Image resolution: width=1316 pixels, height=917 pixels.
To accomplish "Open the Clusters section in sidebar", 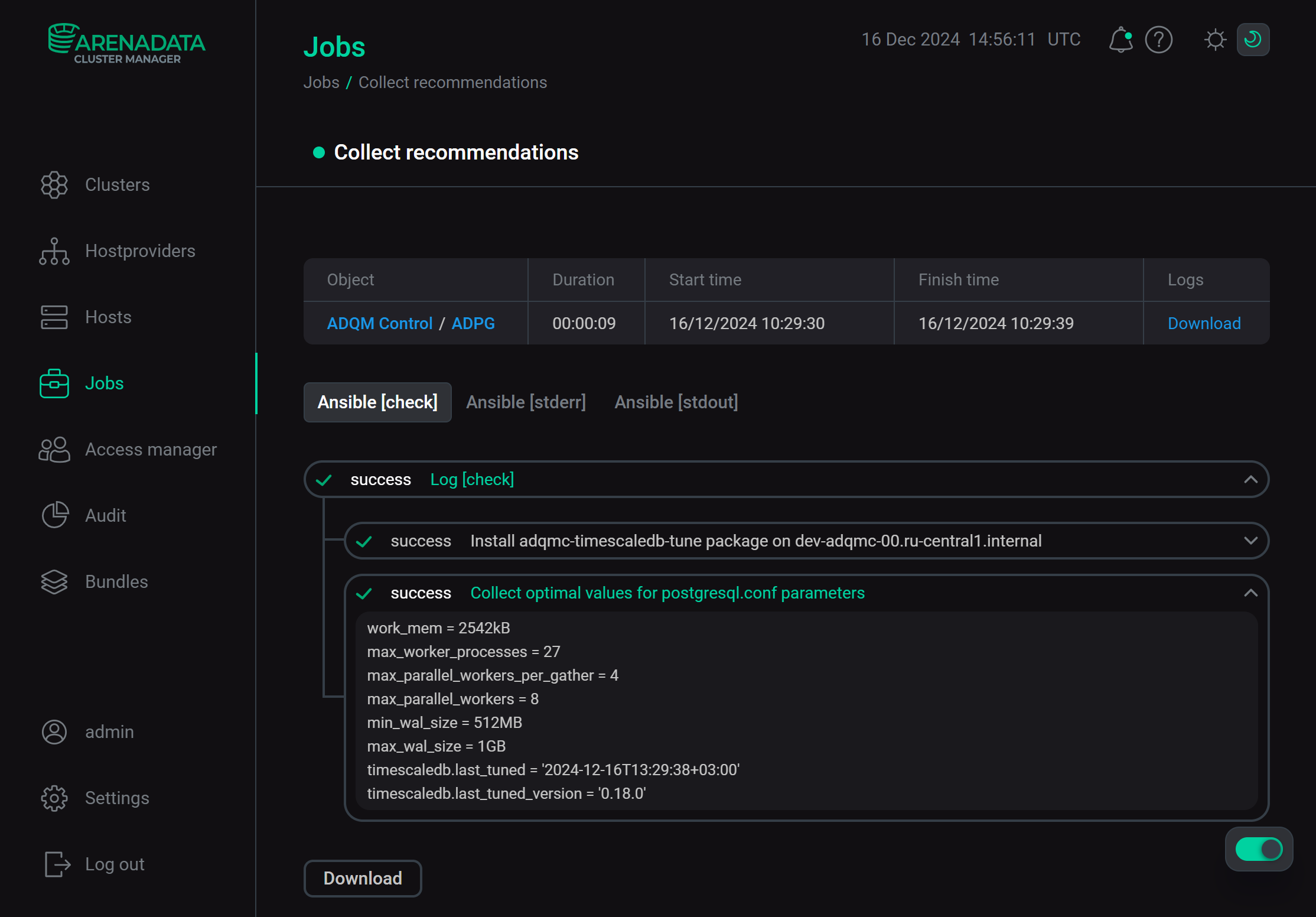I will (117, 184).
